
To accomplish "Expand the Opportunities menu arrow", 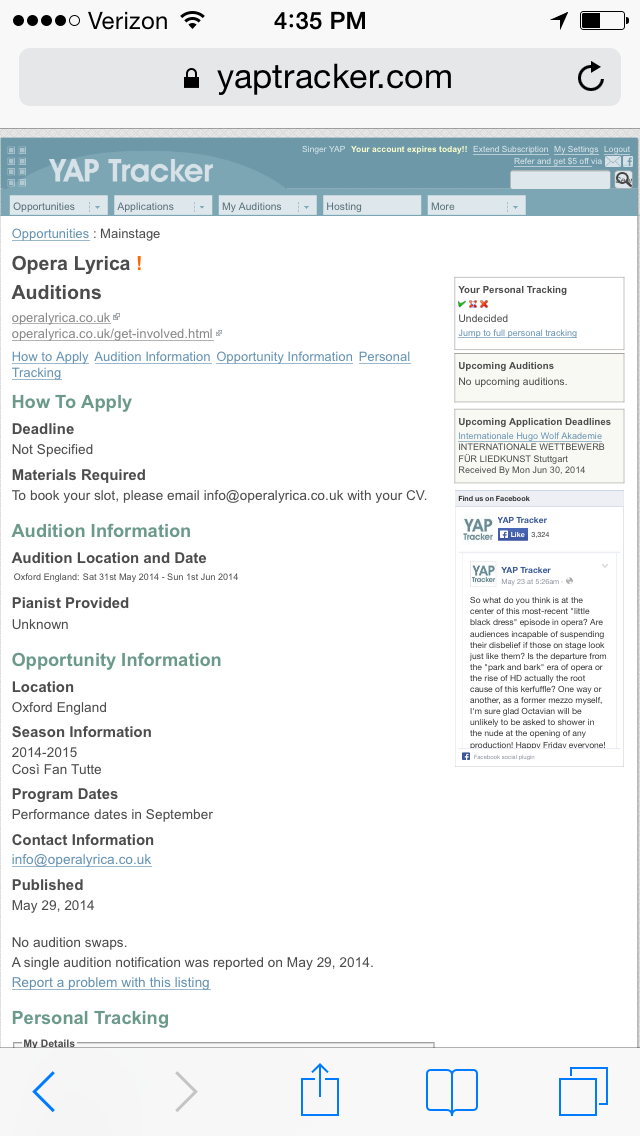I will click(97, 206).
